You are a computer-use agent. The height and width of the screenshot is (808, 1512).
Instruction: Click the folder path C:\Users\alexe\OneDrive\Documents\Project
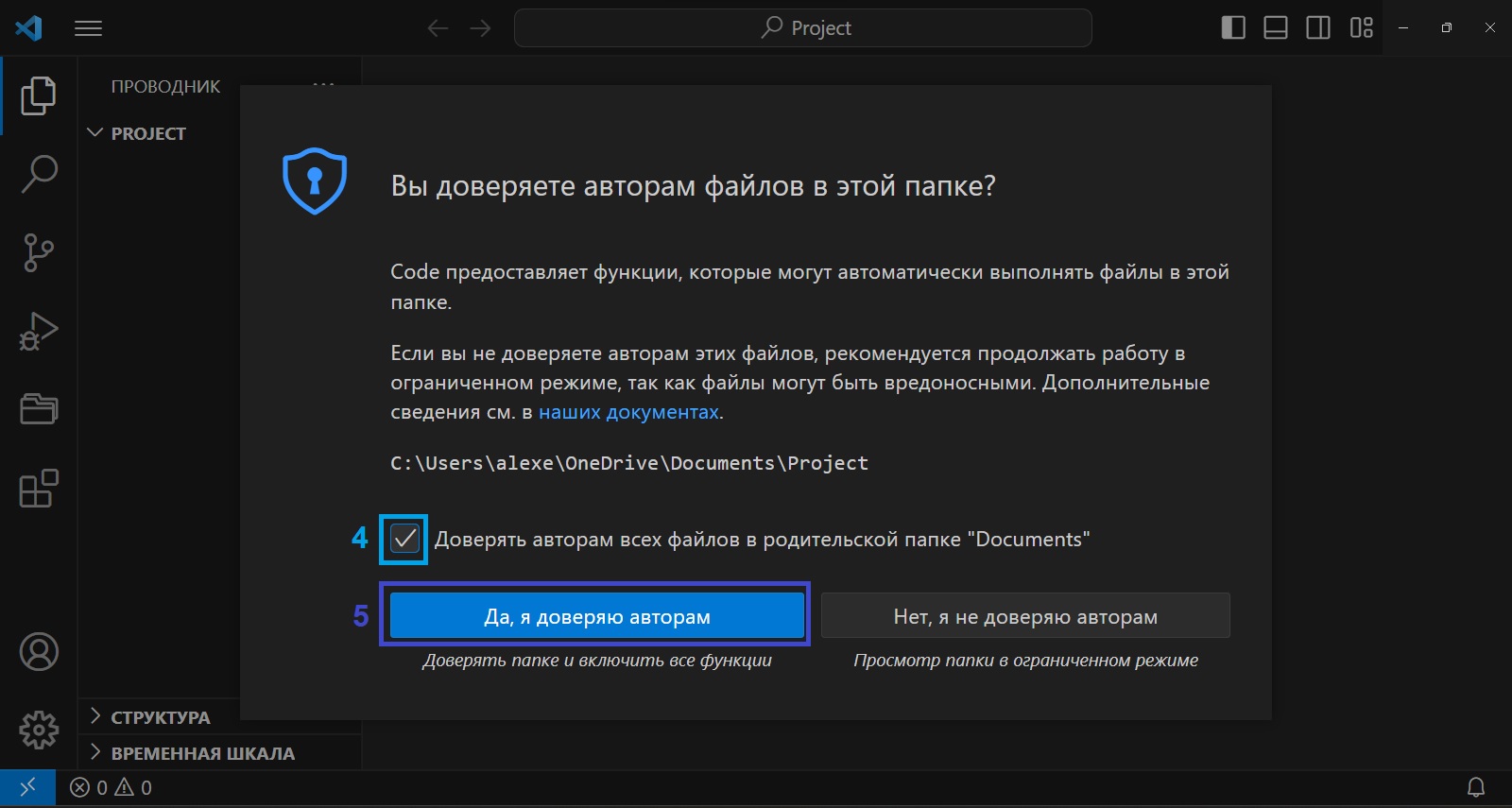tap(629, 463)
